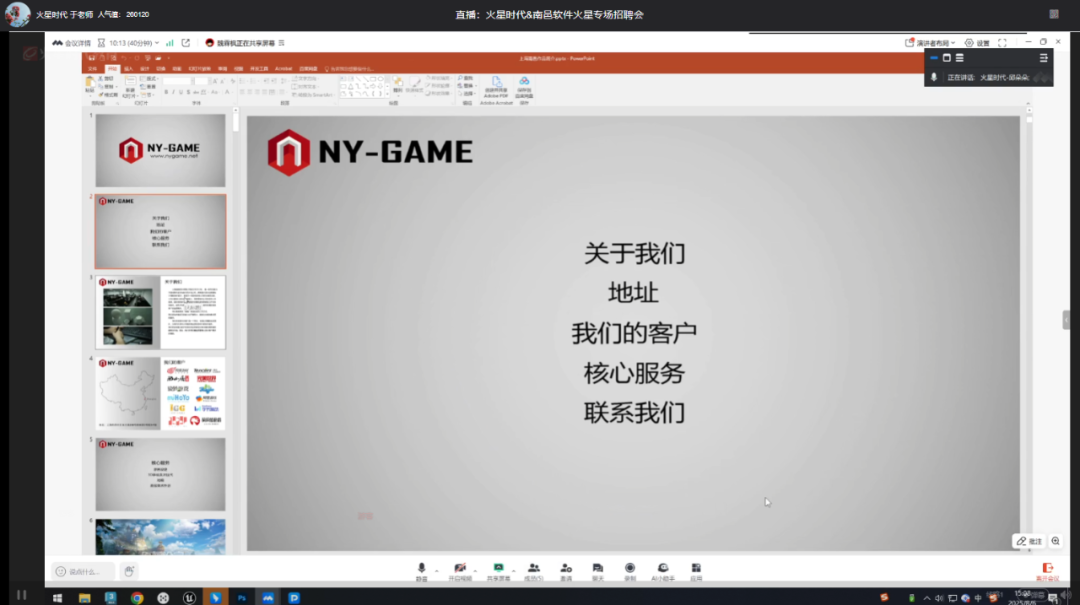Mute the microphone in meeting toolbar
Screen dimensions: 1080x605
coord(422,571)
